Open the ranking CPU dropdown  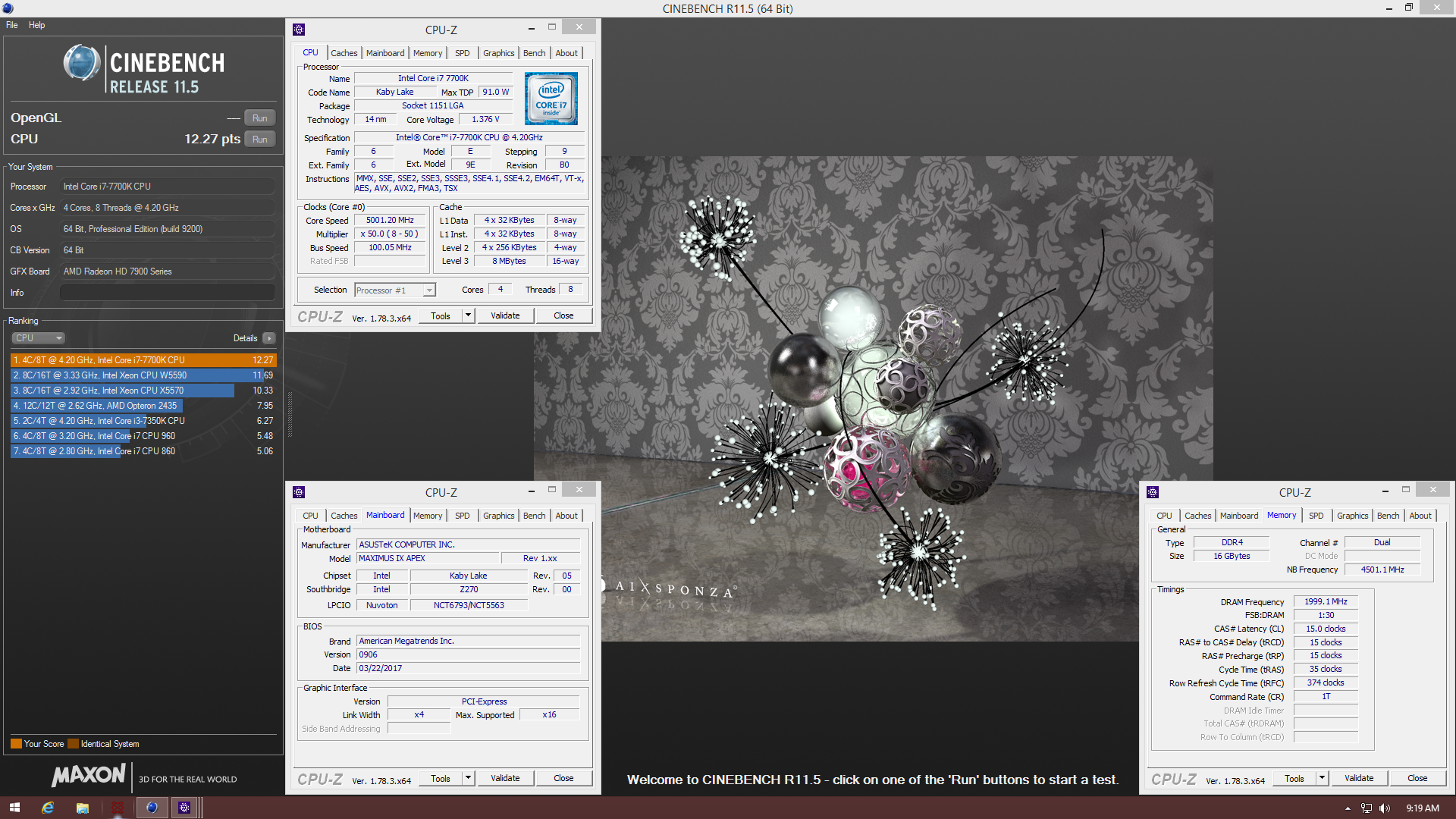38,338
